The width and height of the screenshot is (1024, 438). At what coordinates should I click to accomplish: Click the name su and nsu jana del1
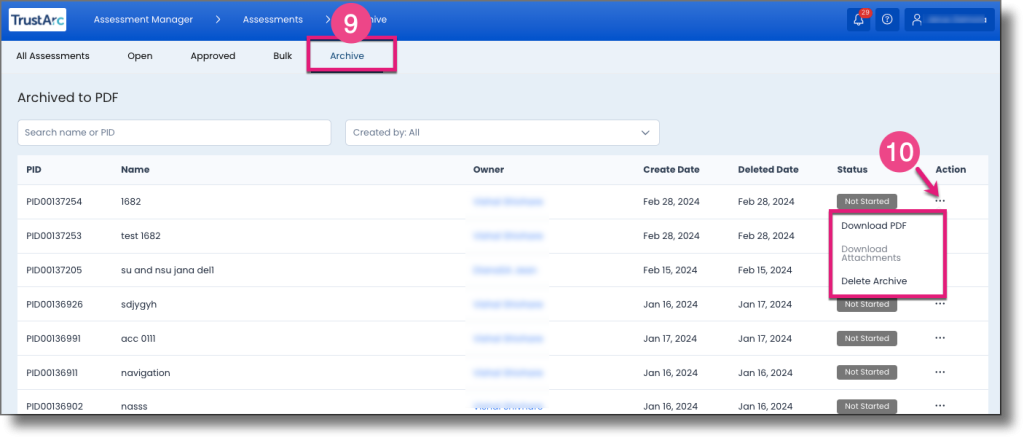(x=168, y=270)
